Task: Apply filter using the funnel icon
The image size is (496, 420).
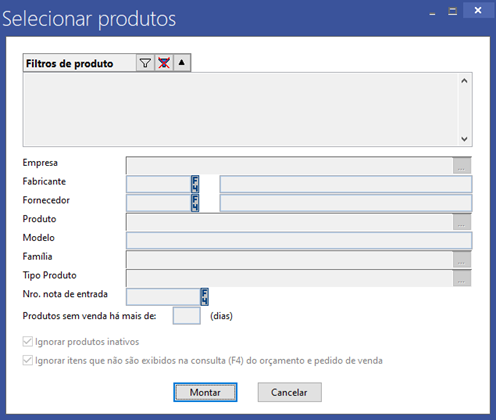Action: [x=145, y=63]
